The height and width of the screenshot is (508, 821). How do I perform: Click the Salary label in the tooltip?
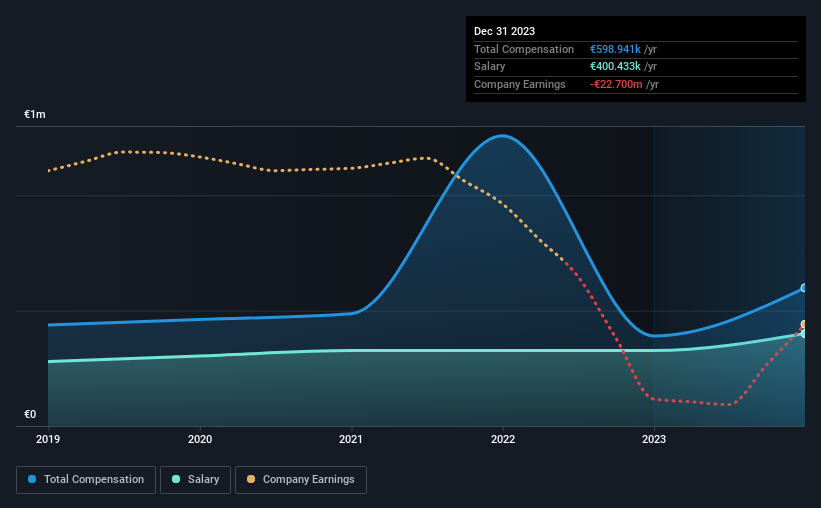click(490, 67)
